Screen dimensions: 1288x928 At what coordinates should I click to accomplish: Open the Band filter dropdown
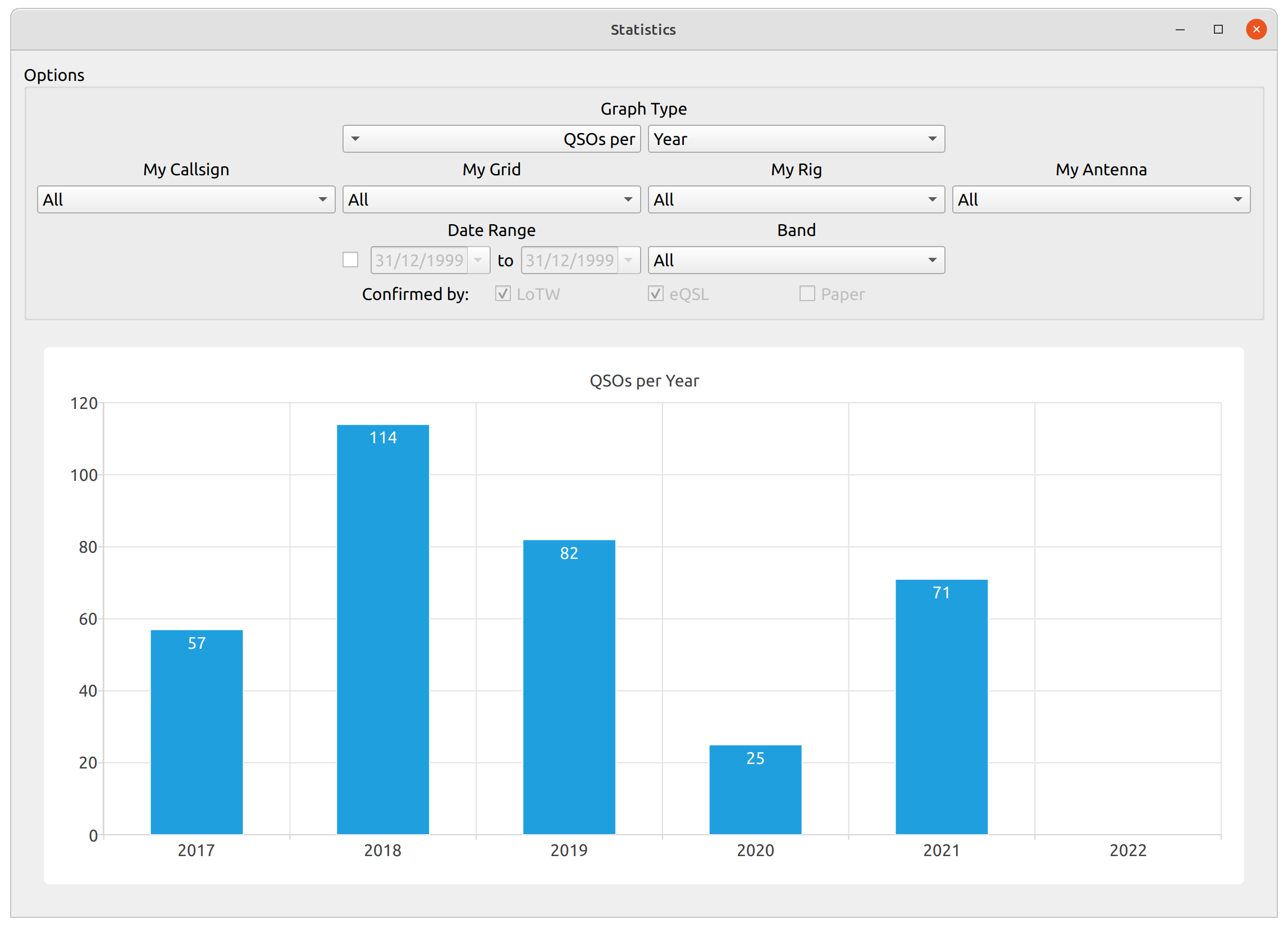(796, 260)
